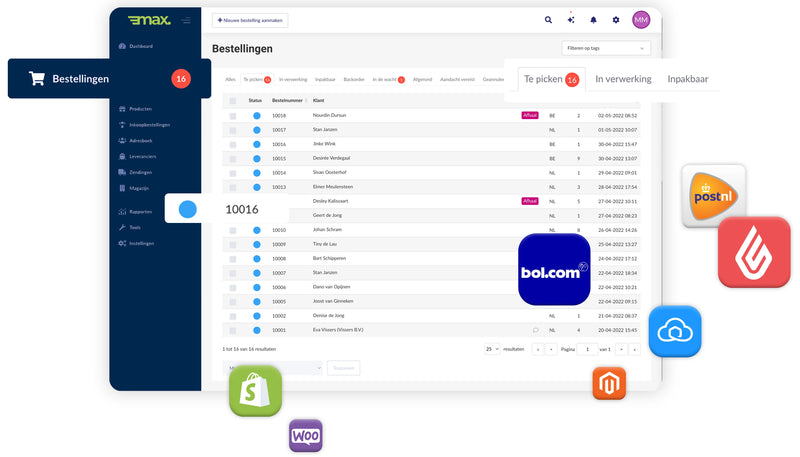Click the Pagina number input field
Image resolution: width=800 pixels, height=457 pixels.
click(x=587, y=349)
